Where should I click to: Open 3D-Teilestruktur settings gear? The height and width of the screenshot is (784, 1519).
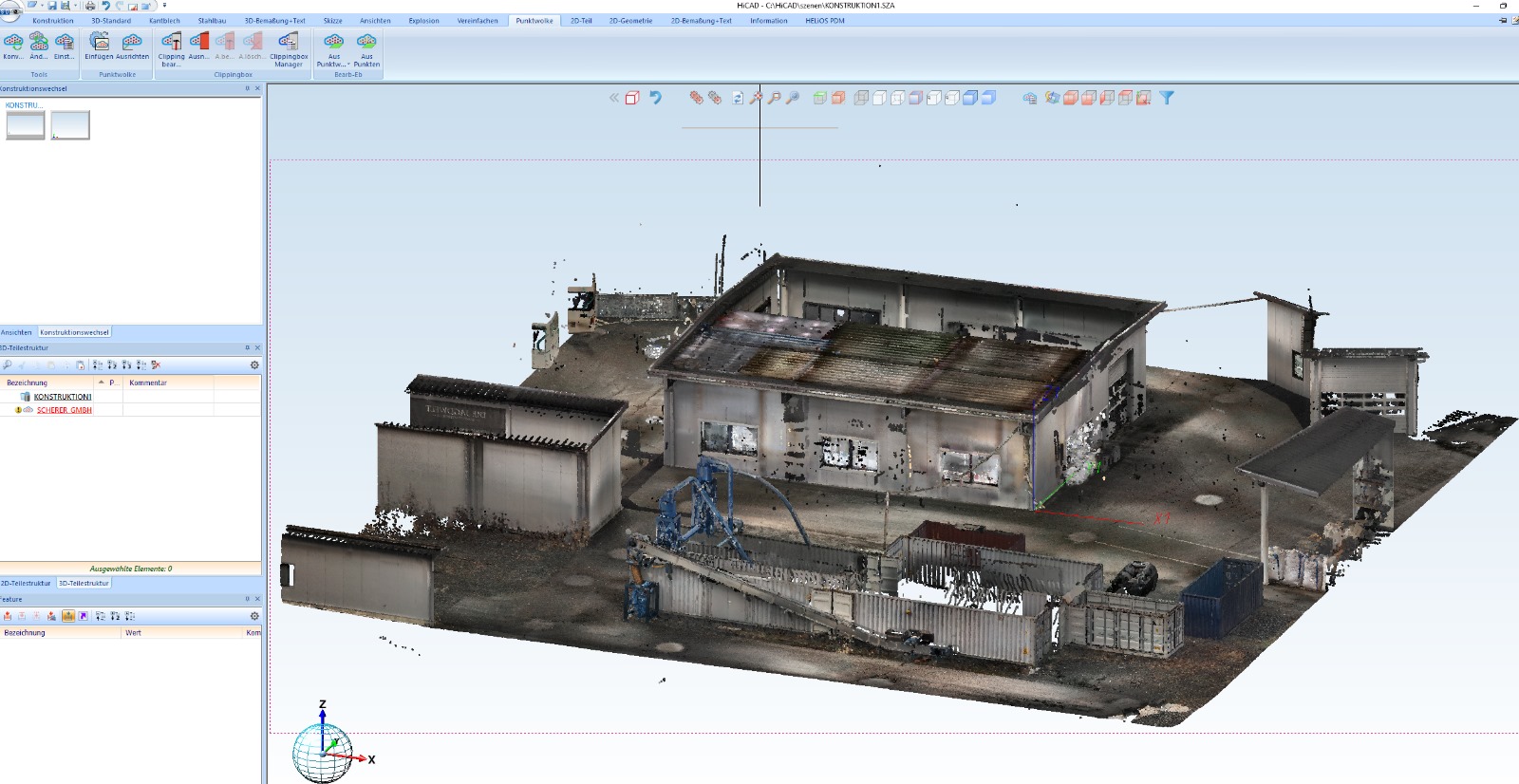pos(254,364)
